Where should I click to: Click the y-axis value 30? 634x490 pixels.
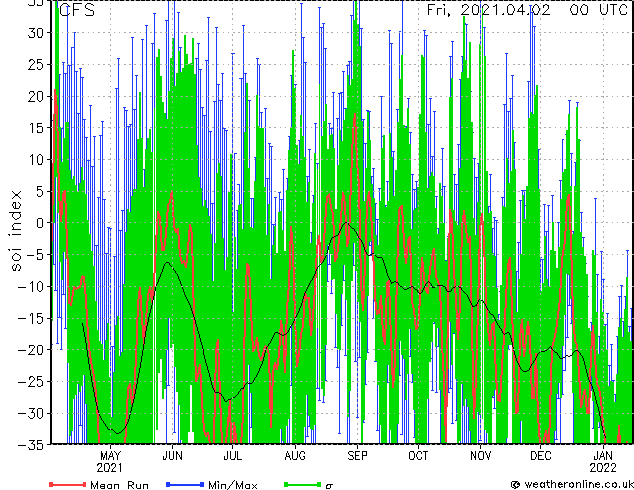pos(36,33)
